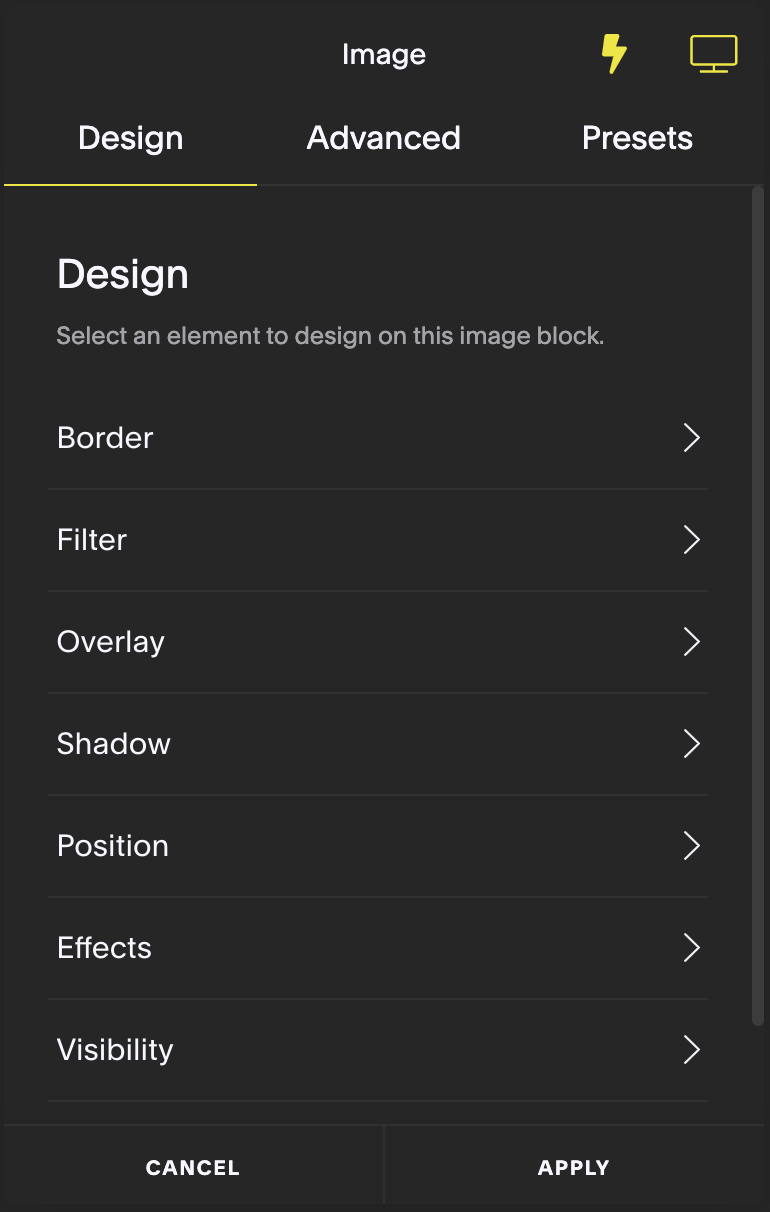
Task: Open the Filter design option
Action: pyautogui.click(x=93, y=540)
